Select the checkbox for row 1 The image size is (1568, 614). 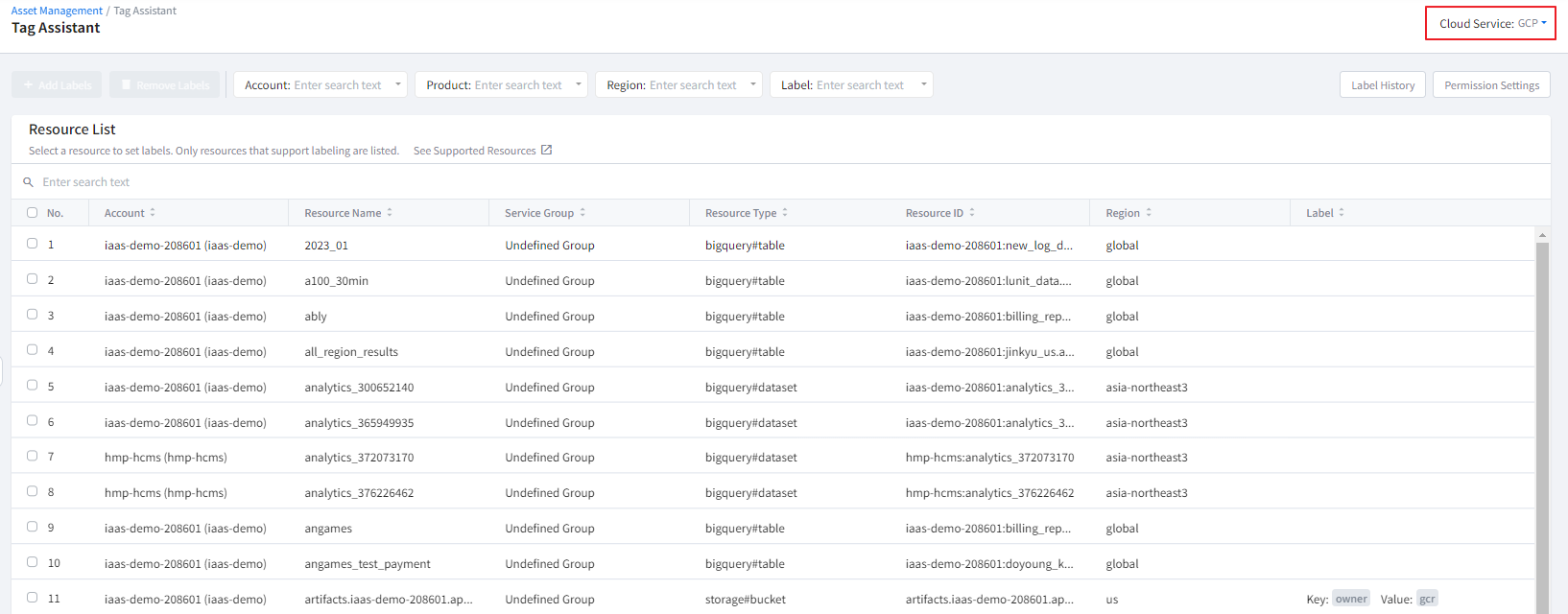33,244
